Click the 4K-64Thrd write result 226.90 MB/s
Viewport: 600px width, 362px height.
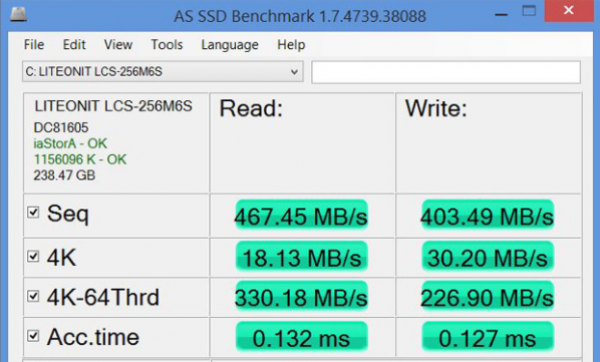point(488,297)
